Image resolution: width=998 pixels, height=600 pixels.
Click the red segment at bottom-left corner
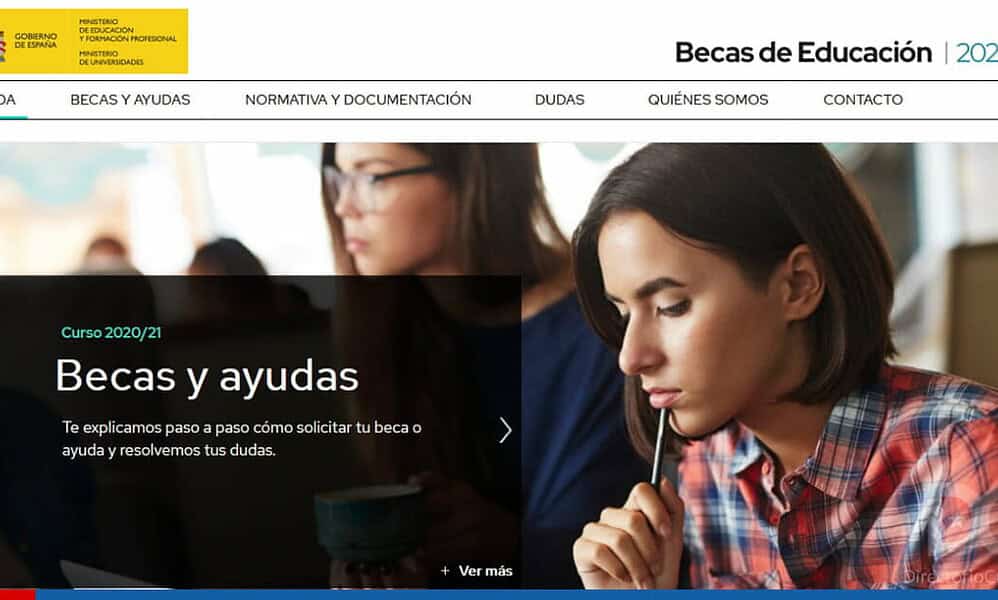(17, 595)
